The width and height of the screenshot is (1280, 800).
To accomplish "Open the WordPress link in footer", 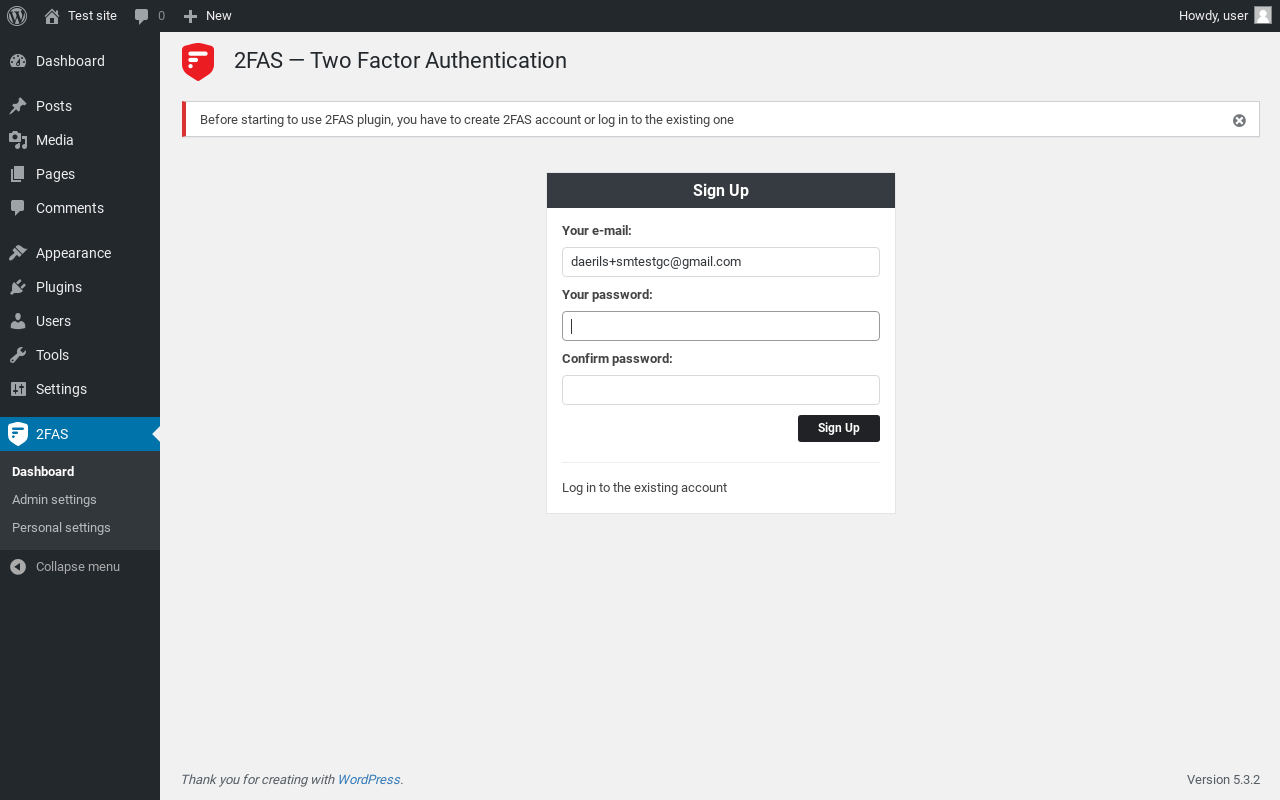I will 369,780.
